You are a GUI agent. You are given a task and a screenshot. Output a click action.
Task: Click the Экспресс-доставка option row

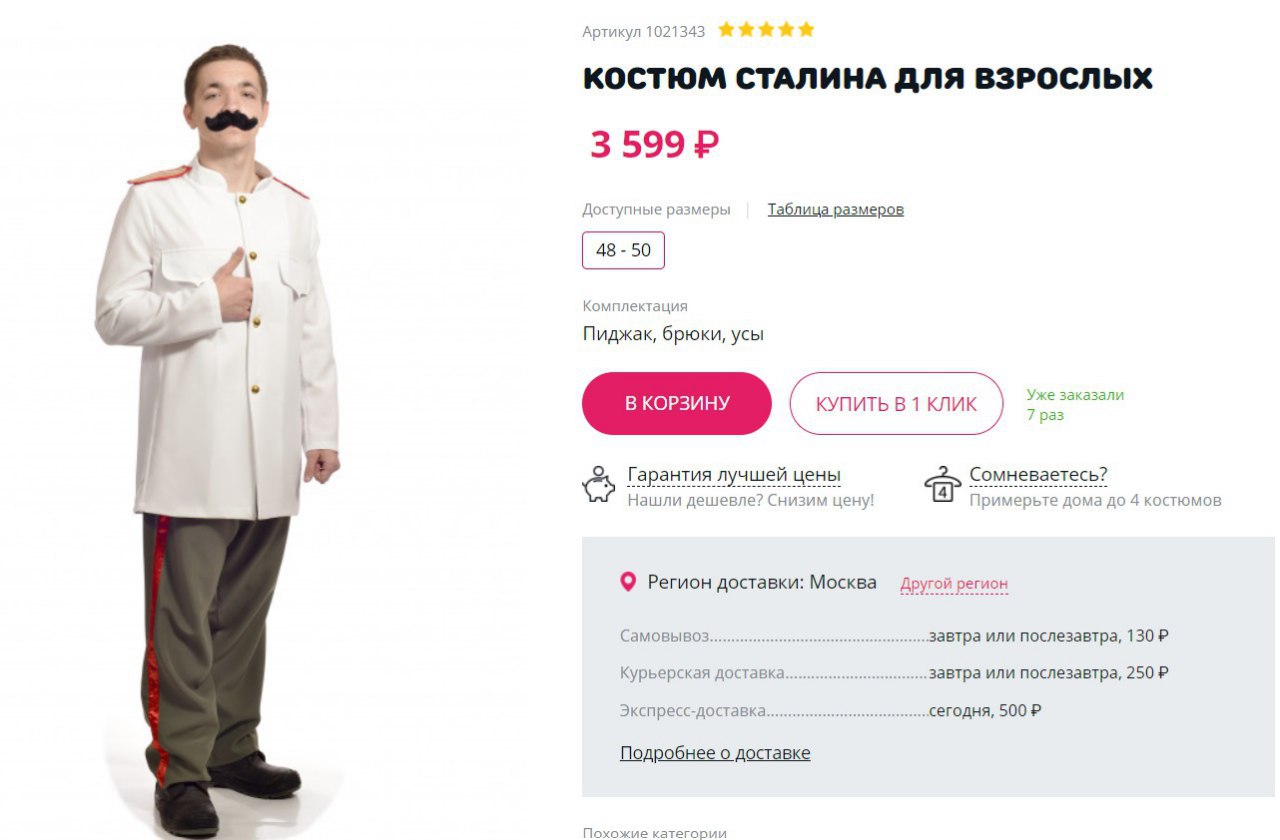pyautogui.click(x=830, y=711)
